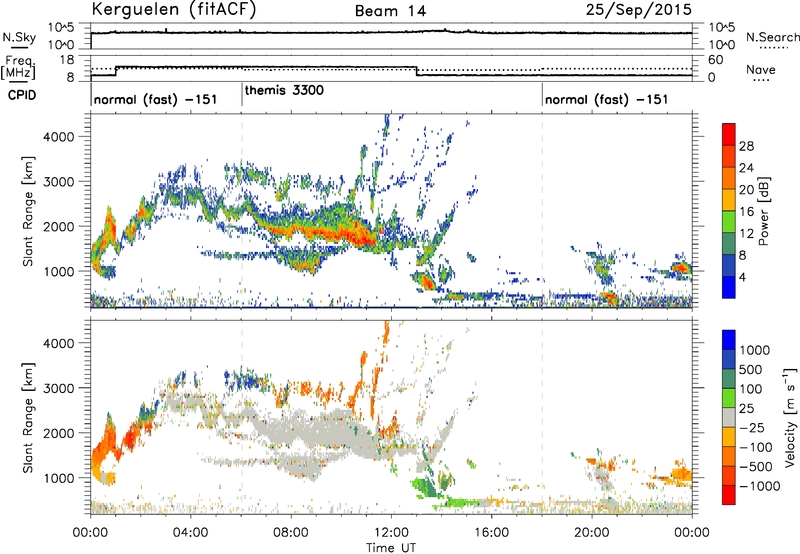This screenshot has width=800, height=554.
Task: Click the '18' frequency axis tick
Action: point(67,60)
